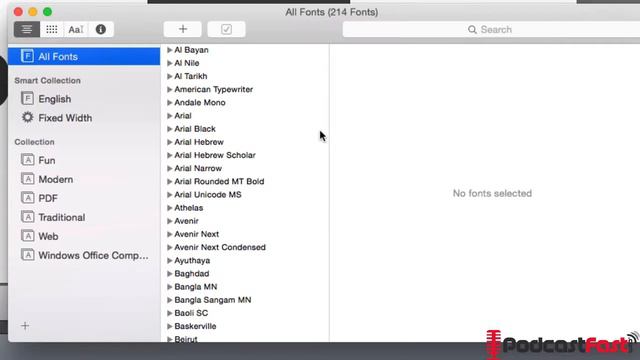Open the Fixed Width collection label
This screenshot has width=640, height=360.
[x=65, y=118]
